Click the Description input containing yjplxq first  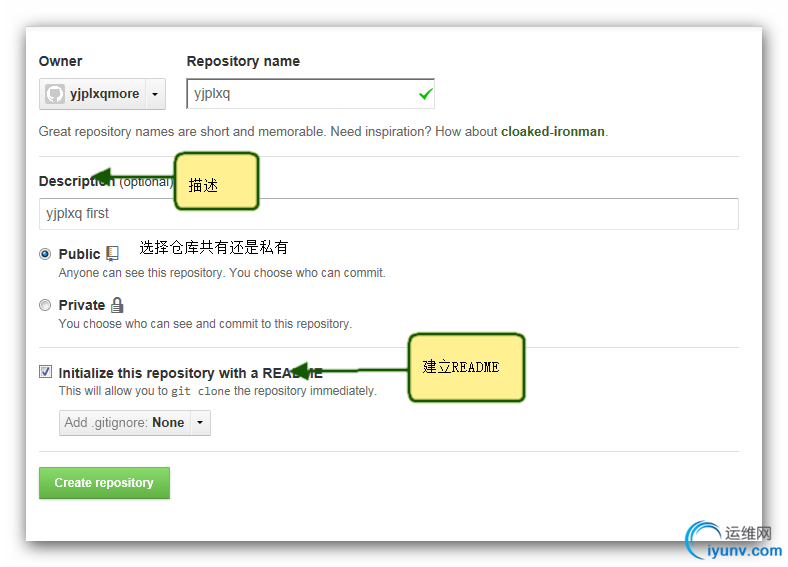coord(388,214)
